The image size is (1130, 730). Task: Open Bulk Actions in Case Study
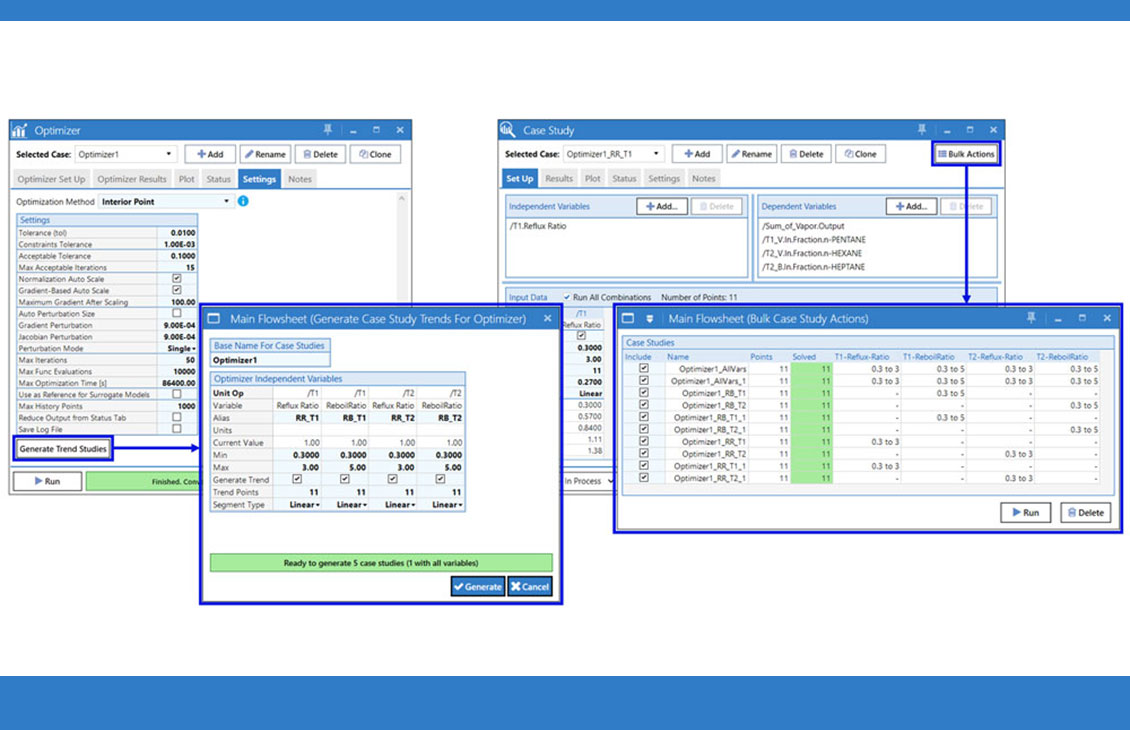point(965,153)
